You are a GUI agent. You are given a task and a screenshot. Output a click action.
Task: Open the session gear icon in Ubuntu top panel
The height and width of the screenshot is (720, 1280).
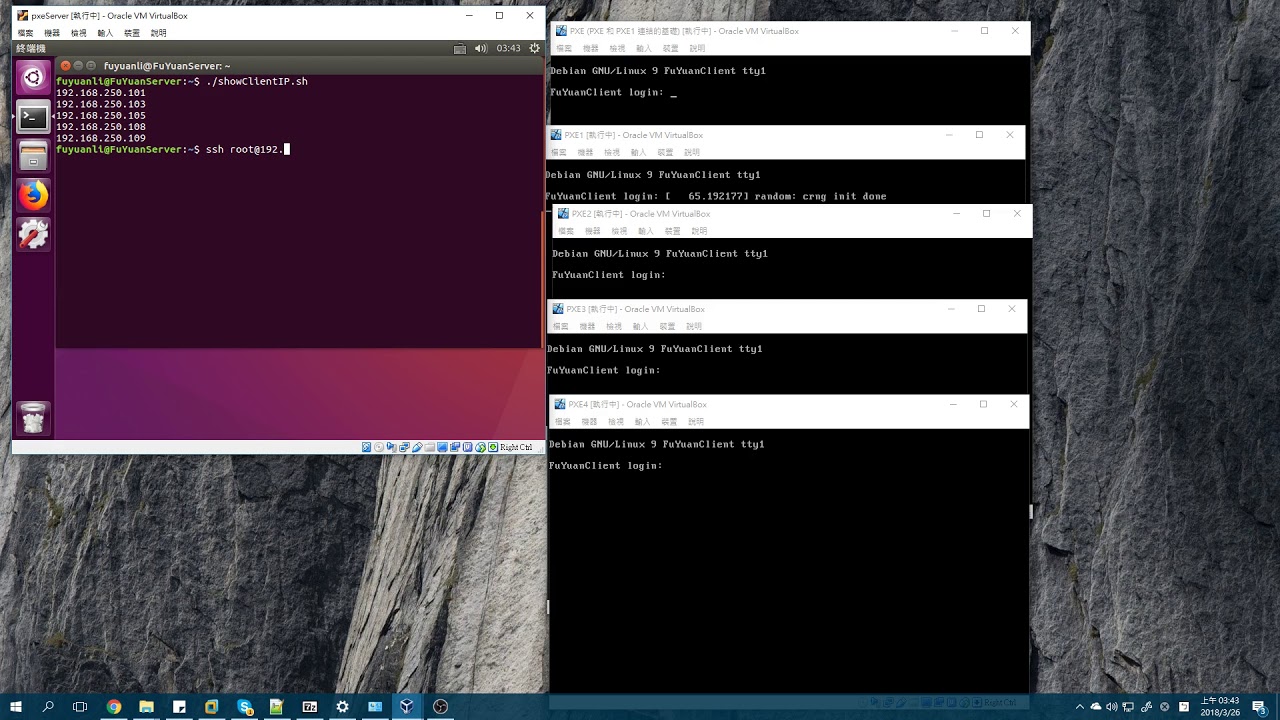pos(535,48)
